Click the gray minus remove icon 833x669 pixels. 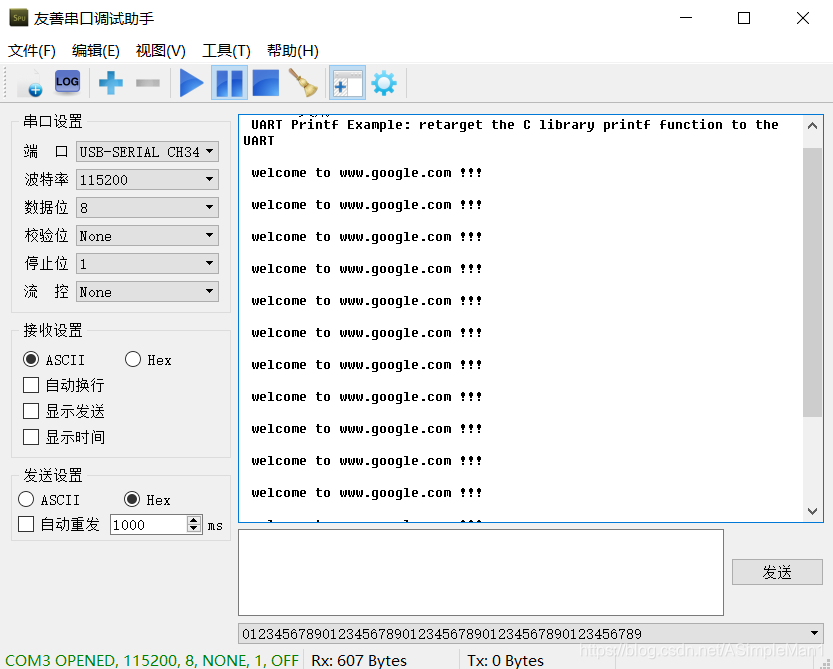point(148,83)
